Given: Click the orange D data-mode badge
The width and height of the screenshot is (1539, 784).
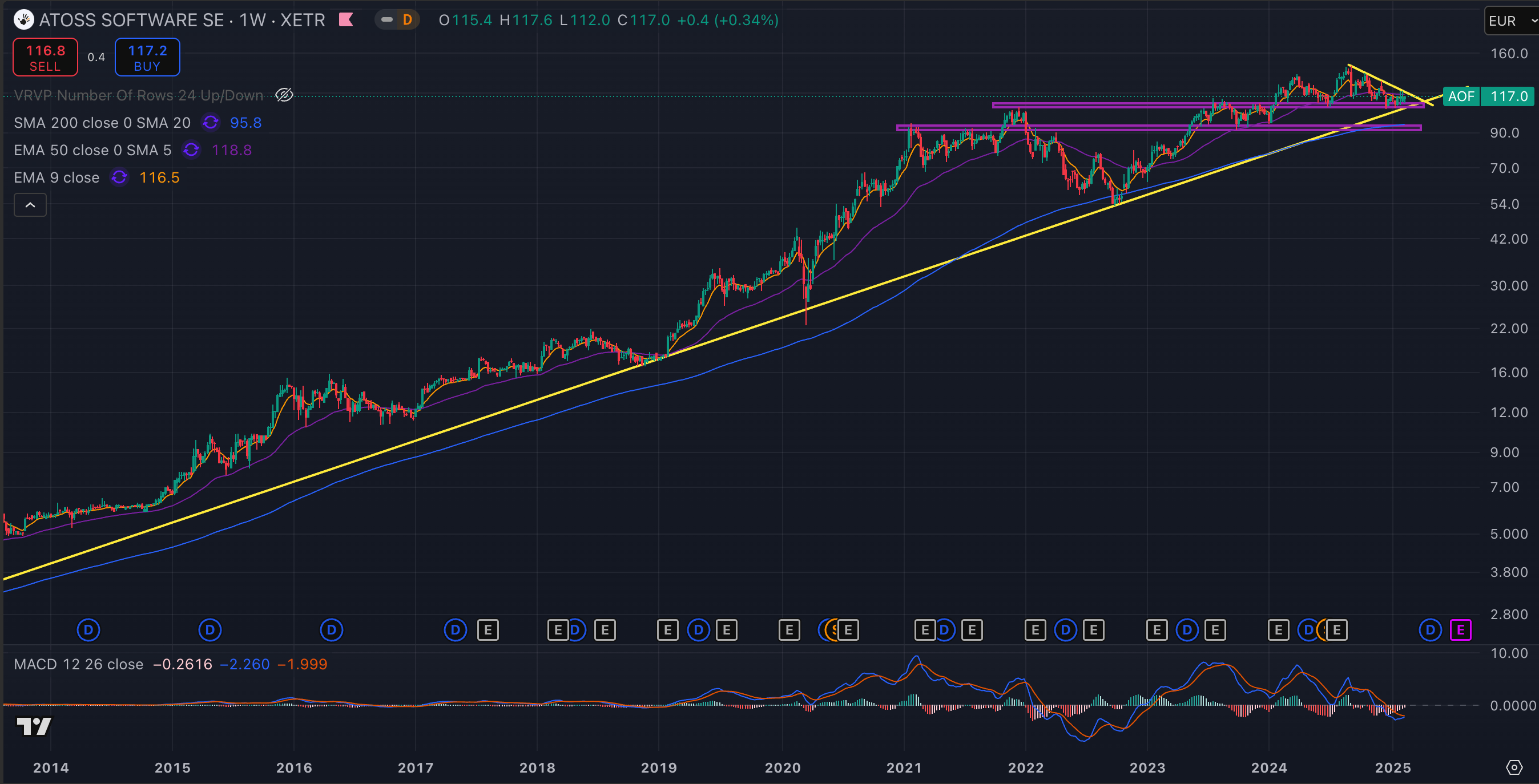Looking at the screenshot, I should click(x=408, y=21).
